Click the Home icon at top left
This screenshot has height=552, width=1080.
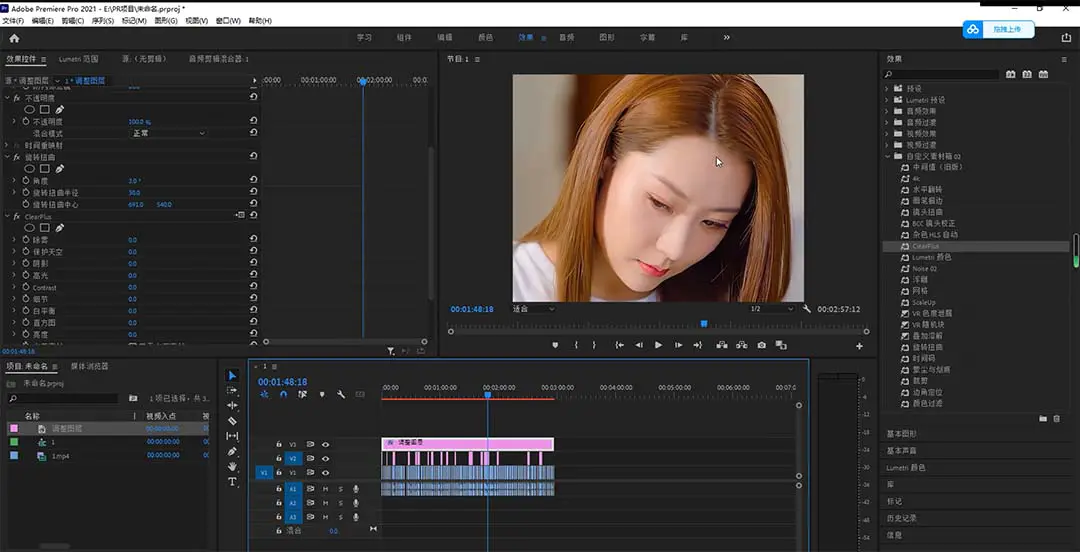(x=14, y=38)
